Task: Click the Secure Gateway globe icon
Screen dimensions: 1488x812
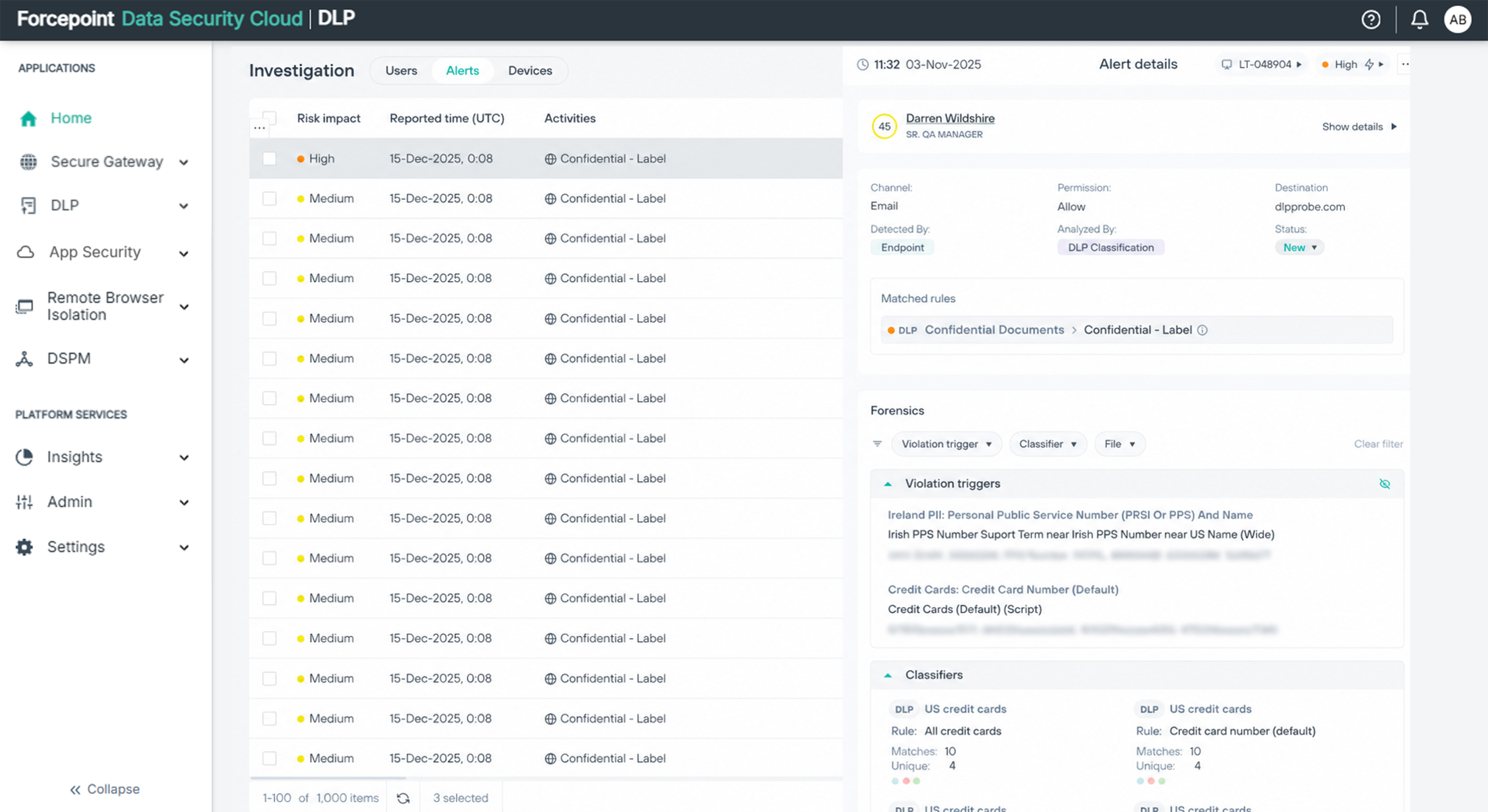Action: tap(28, 162)
